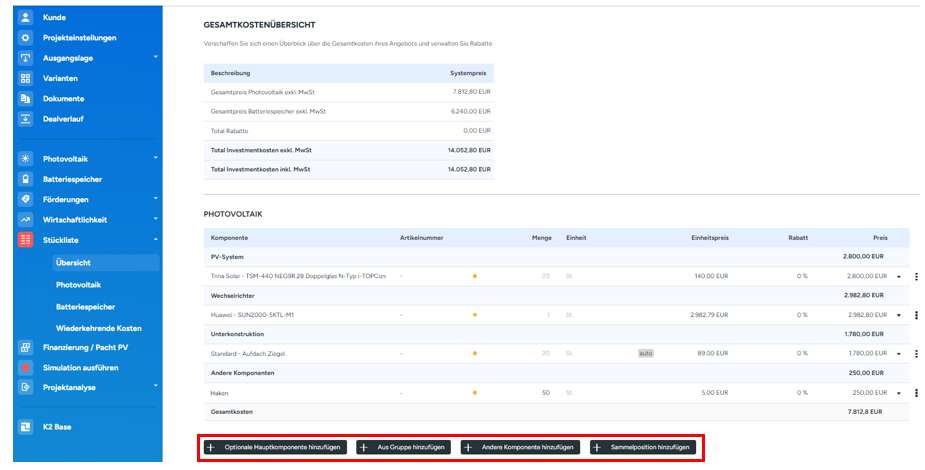925x470 pixels.
Task: Expand the Projektanalyse sidebar section
Action: (x=155, y=387)
